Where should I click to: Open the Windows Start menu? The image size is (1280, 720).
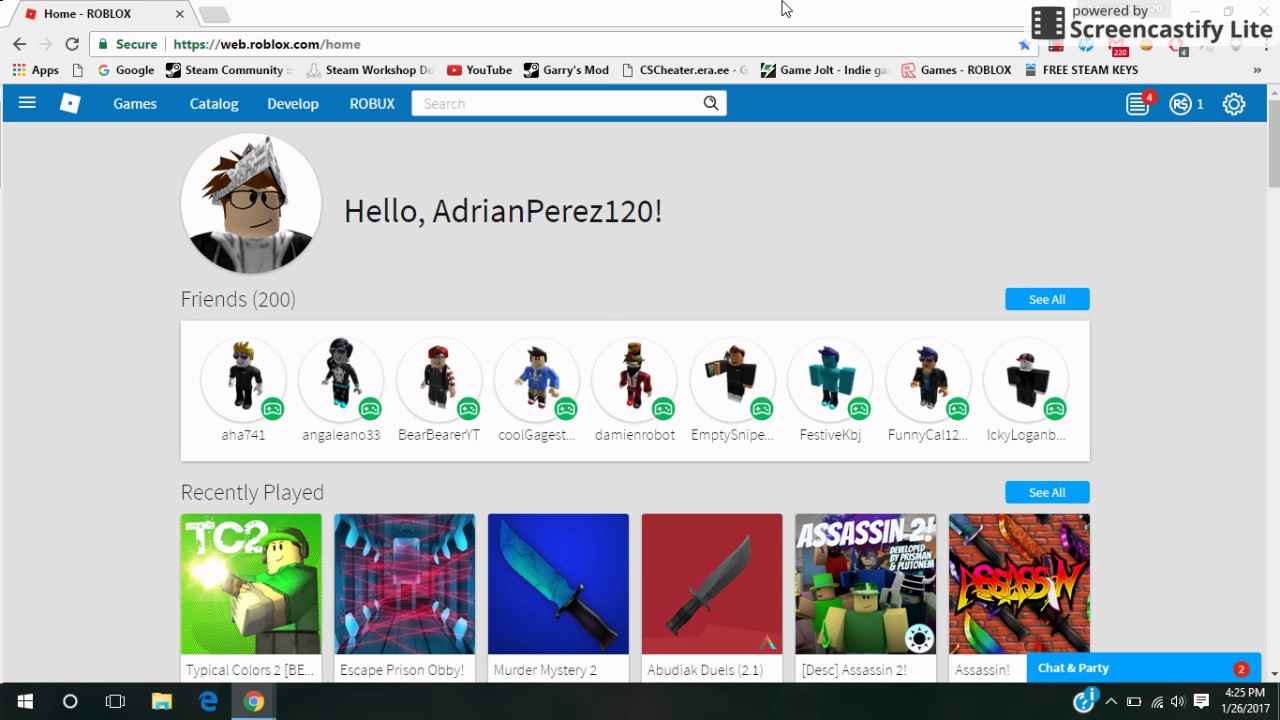(25, 702)
